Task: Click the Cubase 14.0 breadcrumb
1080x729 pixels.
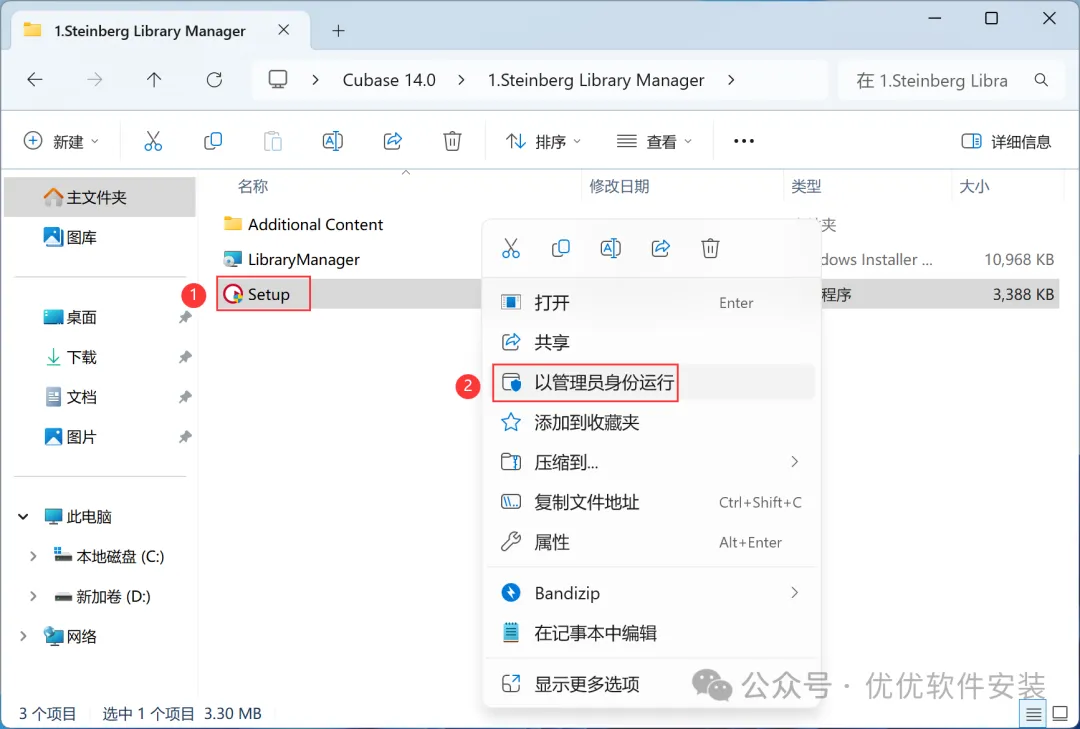Action: click(x=389, y=80)
